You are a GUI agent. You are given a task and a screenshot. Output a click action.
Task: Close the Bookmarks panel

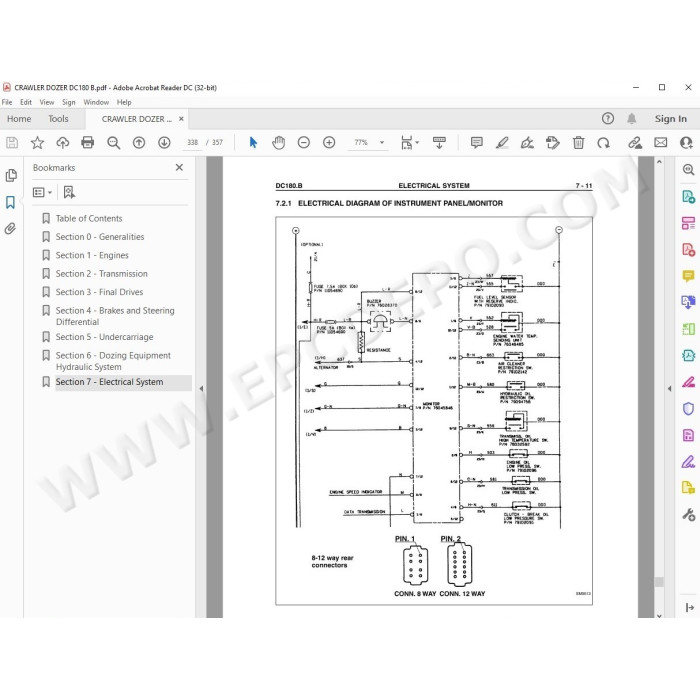(179, 167)
